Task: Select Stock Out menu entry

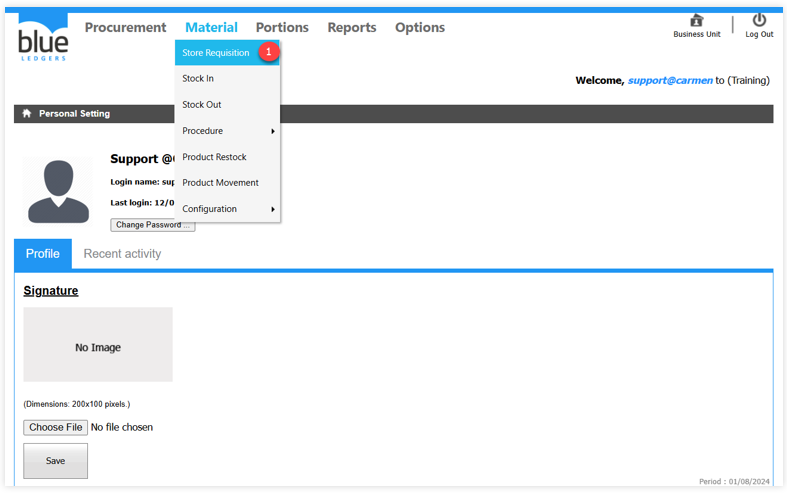Action: coord(202,105)
